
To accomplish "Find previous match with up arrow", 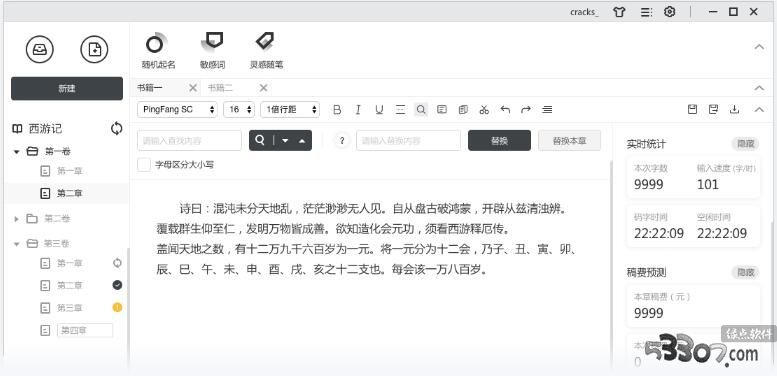I will [302, 141].
